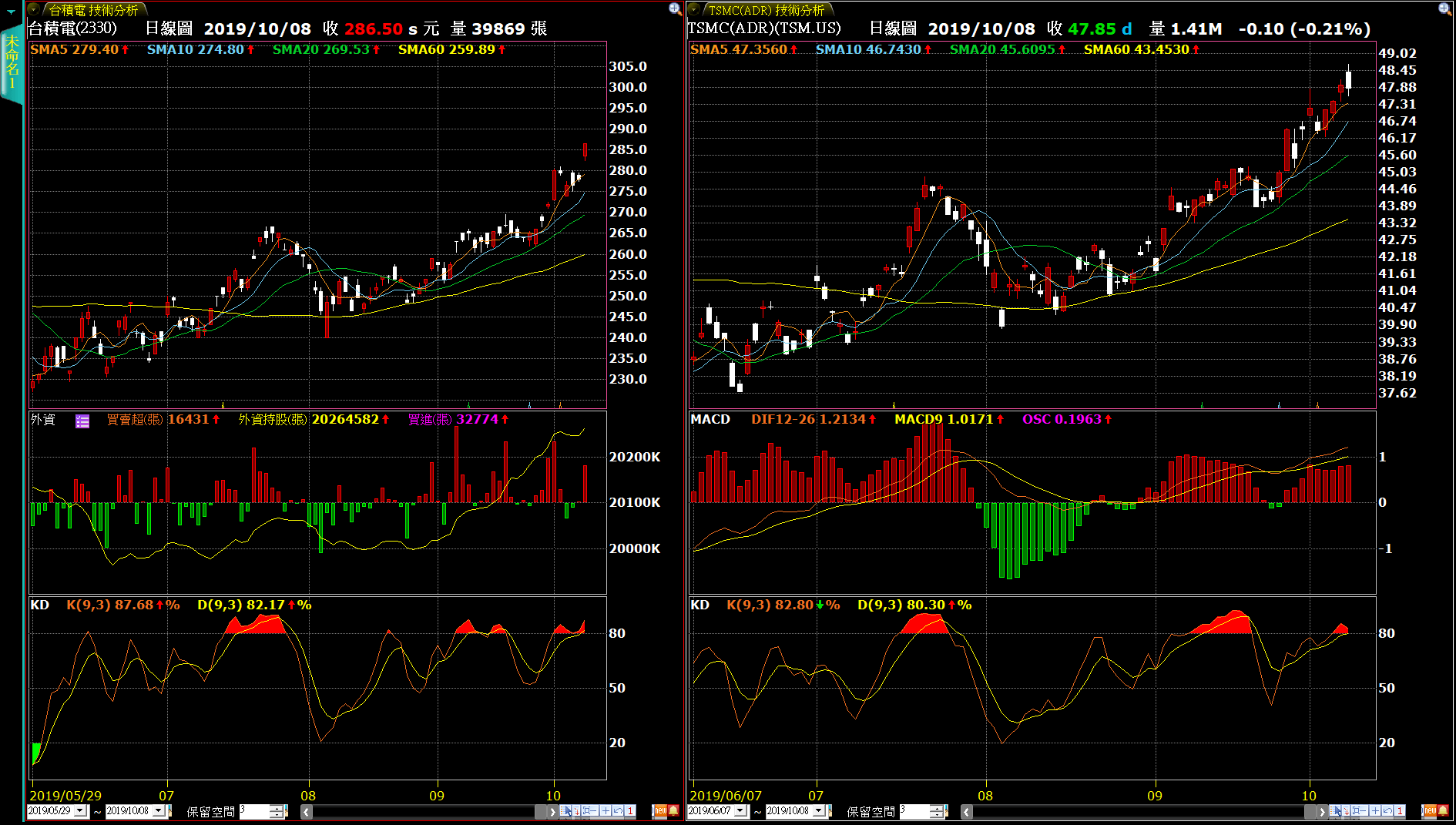The height and width of the screenshot is (825, 1456).
Task: Click the red-arrow sort tool in right chart toolbar
Action: click(1347, 811)
